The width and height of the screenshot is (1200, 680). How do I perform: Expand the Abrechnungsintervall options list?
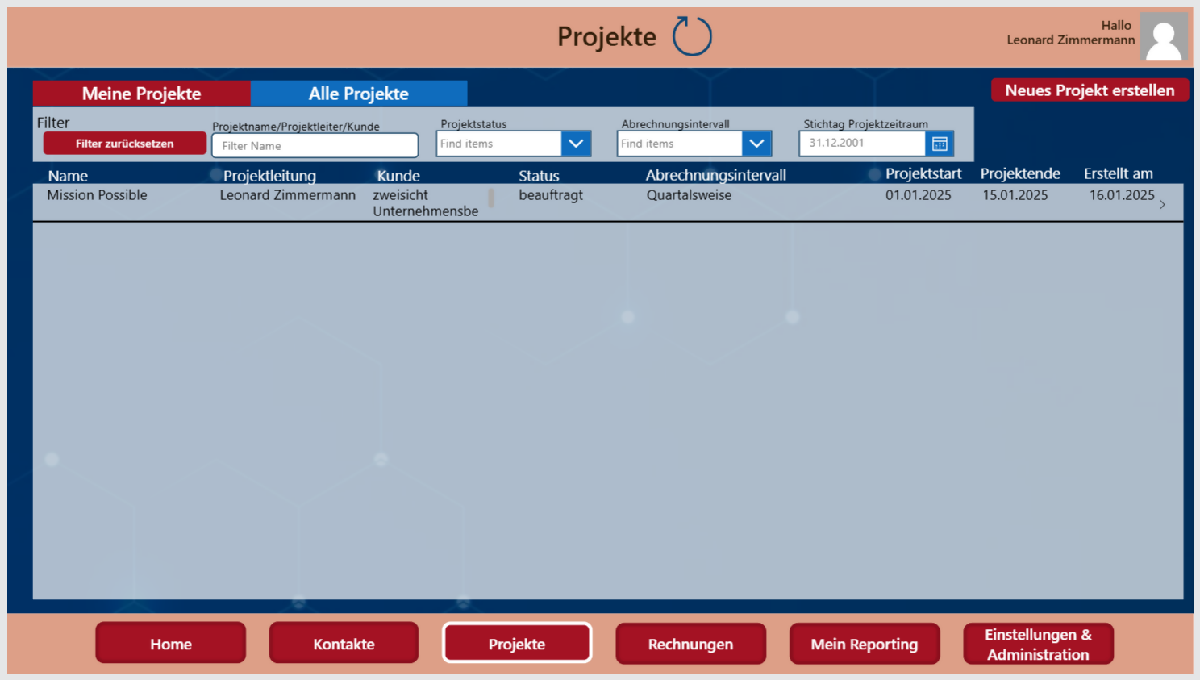pyautogui.click(x=757, y=143)
